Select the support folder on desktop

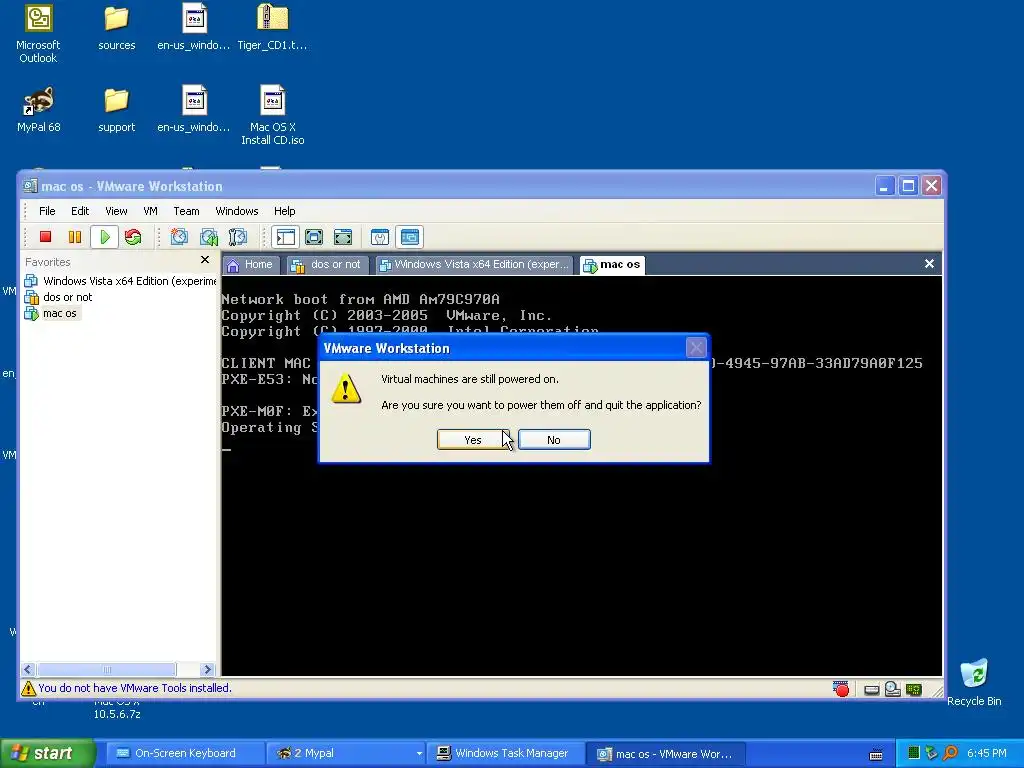[x=117, y=110]
